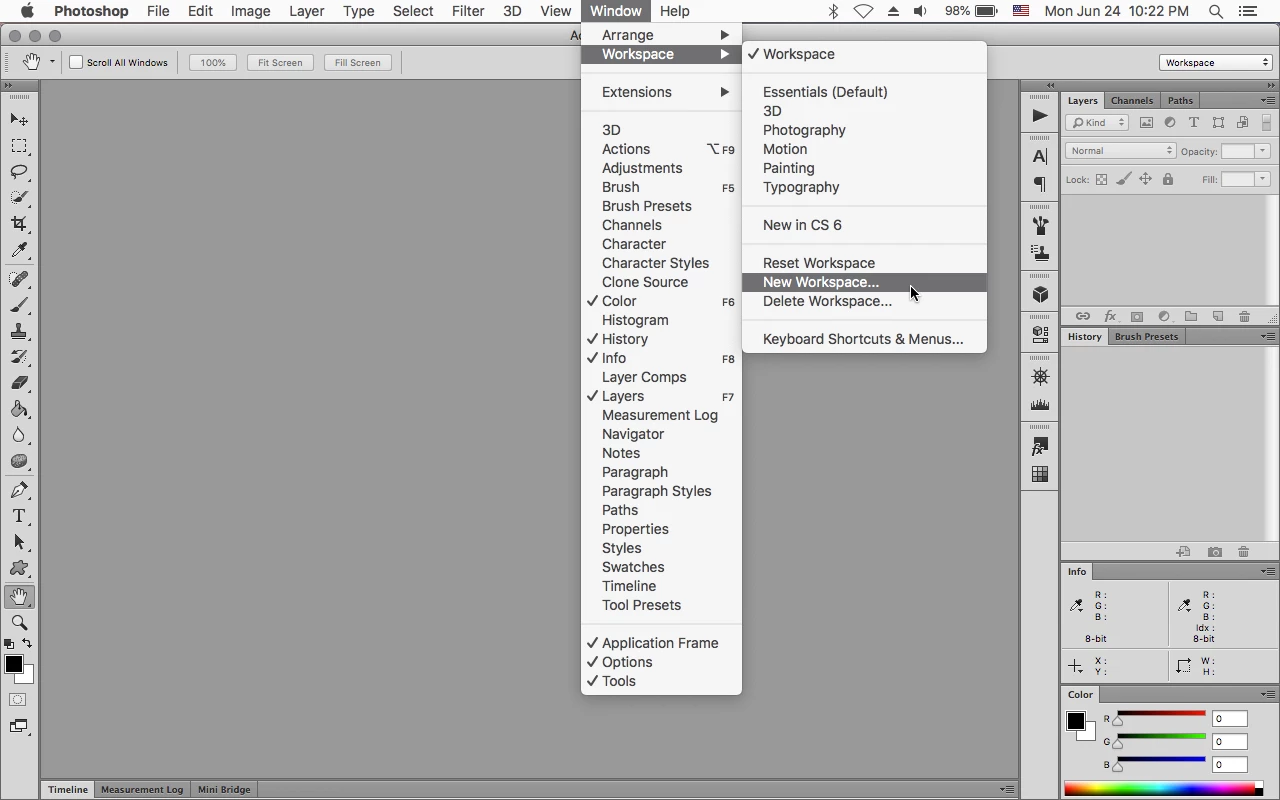Open the 3D cube panel icon
This screenshot has height=800, width=1280.
1040,295
